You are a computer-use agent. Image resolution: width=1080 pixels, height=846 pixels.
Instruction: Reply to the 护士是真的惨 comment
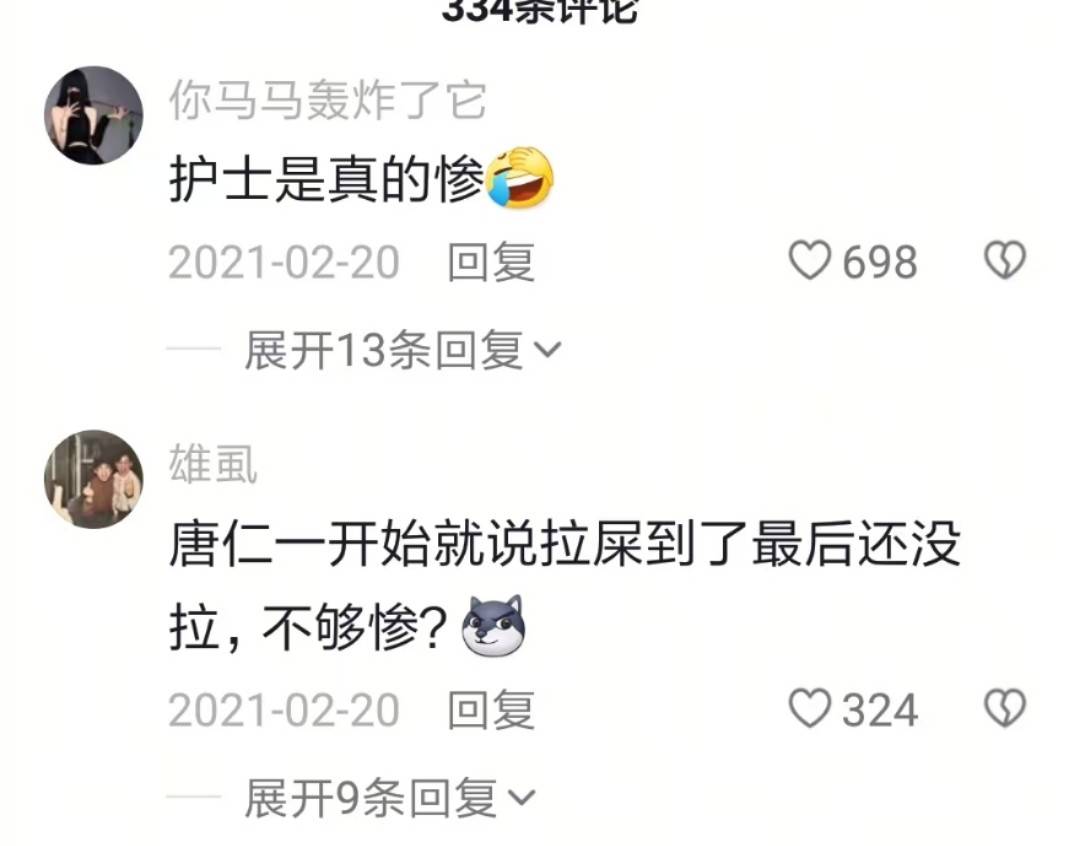click(x=491, y=262)
